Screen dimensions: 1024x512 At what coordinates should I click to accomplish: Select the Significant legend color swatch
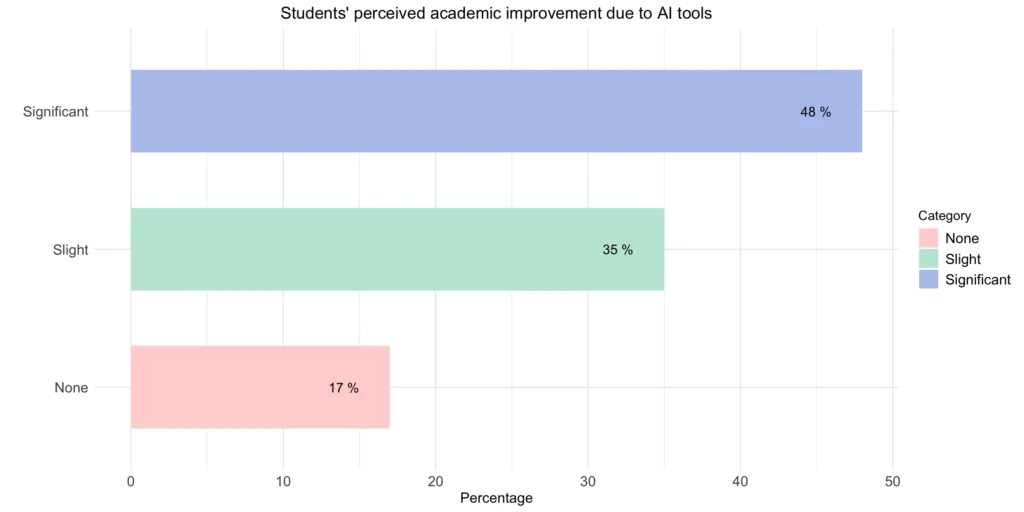928,279
